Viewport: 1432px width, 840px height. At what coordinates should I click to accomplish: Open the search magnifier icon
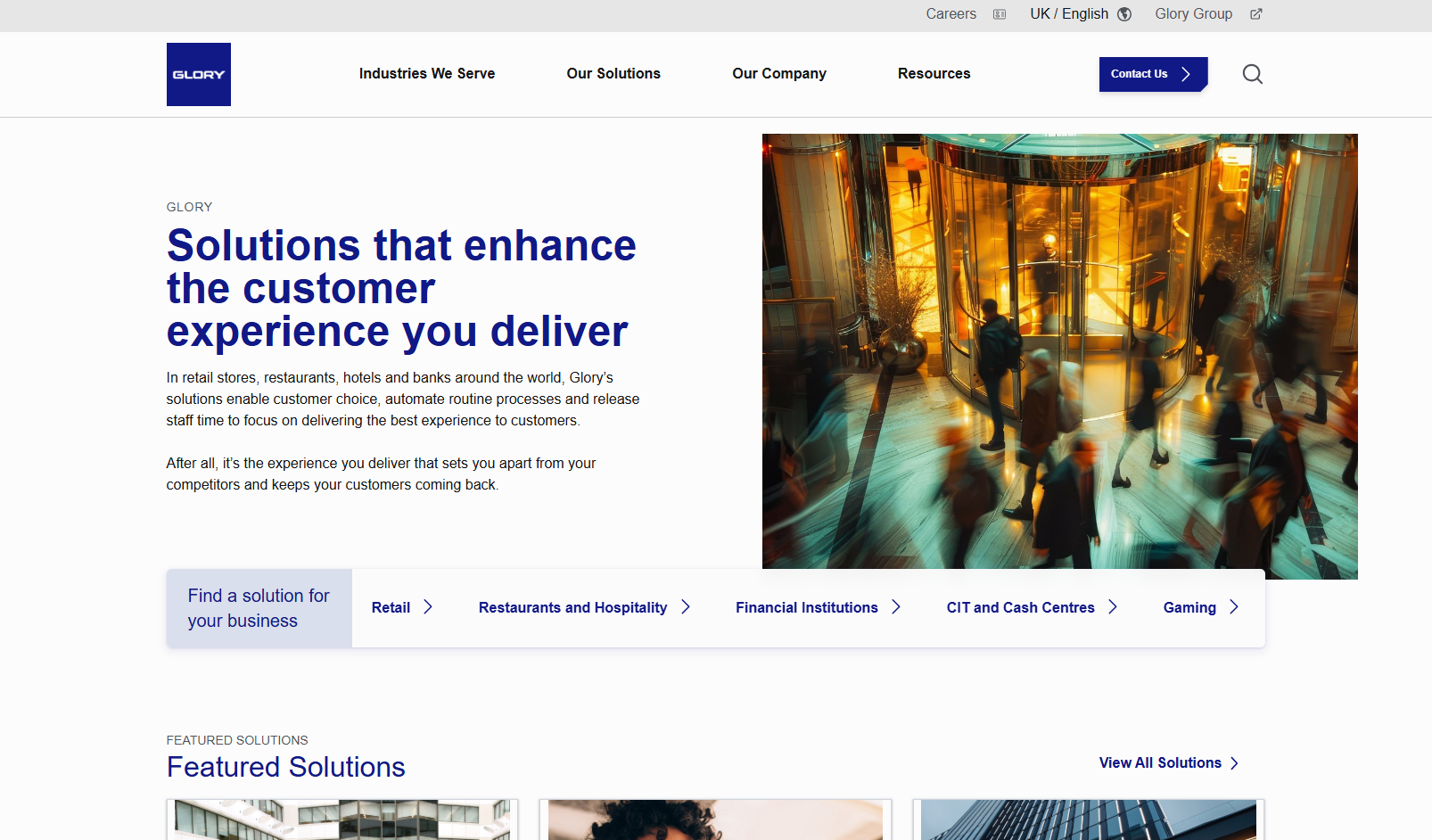coord(1252,74)
